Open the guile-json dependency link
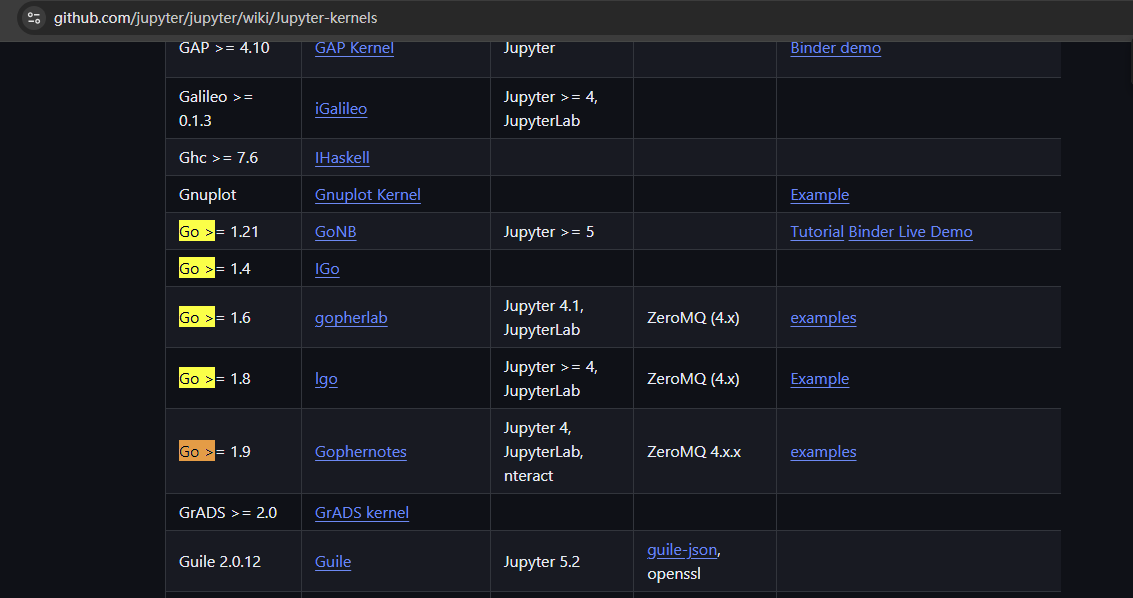Image resolution: width=1133 pixels, height=598 pixels. click(682, 550)
